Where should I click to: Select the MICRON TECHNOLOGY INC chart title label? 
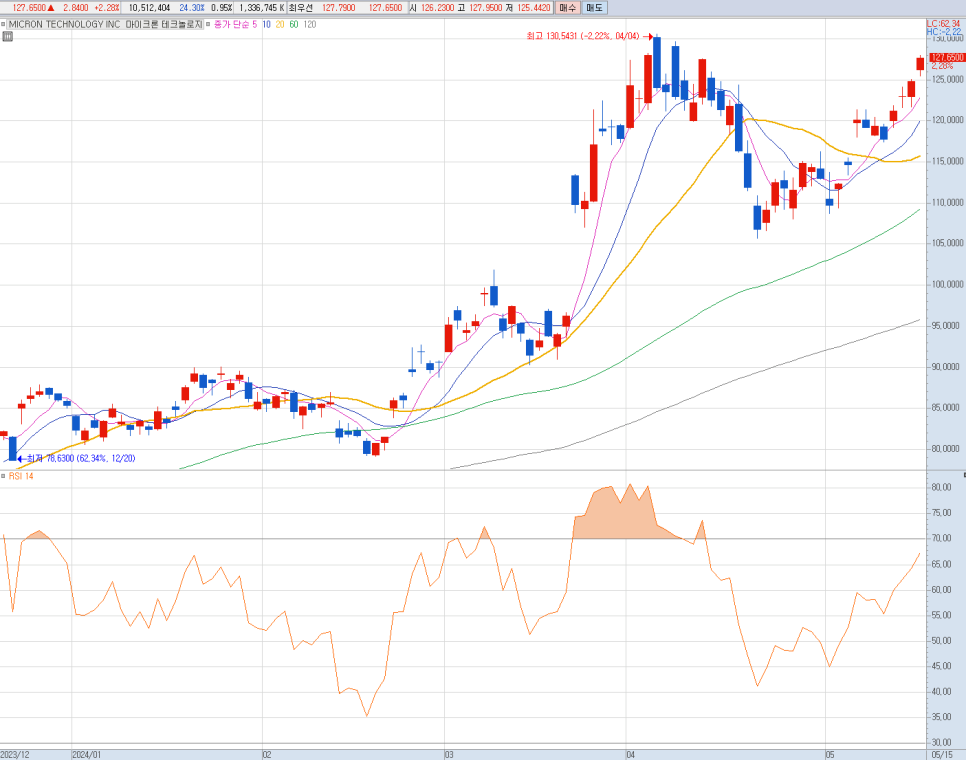(105, 25)
